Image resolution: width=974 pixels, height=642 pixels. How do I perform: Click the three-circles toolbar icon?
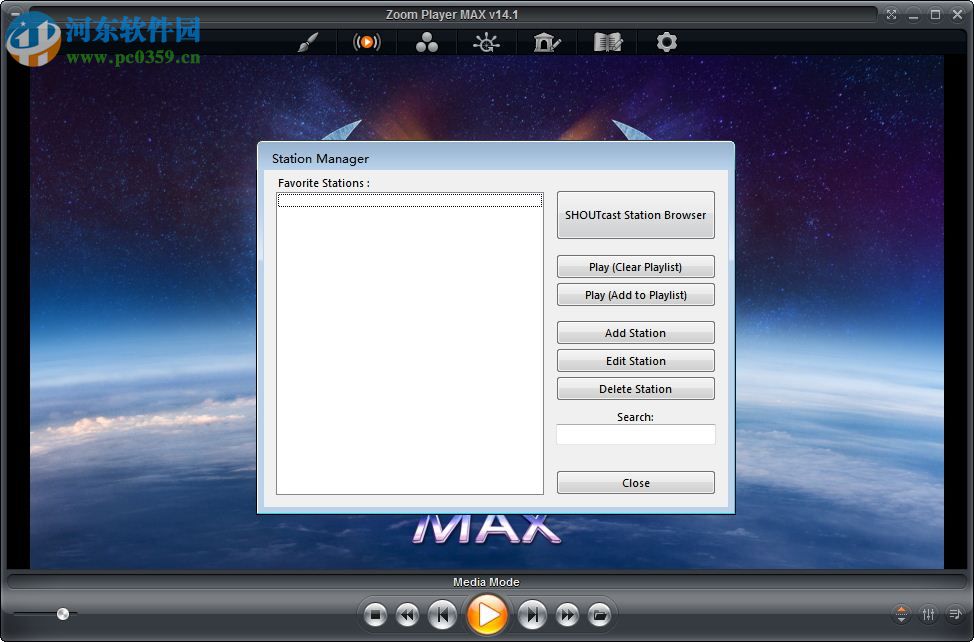click(427, 42)
